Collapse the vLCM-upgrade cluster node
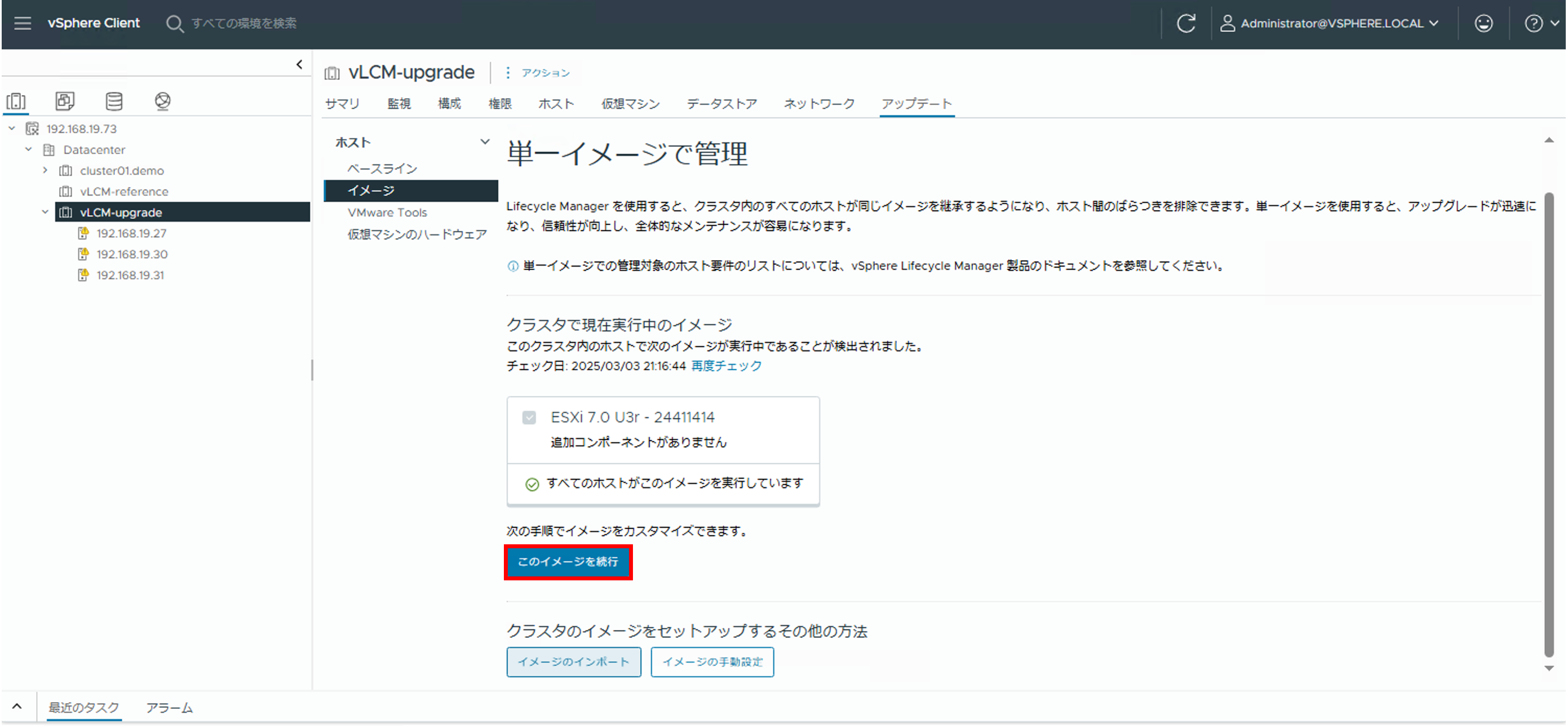 [x=45, y=212]
